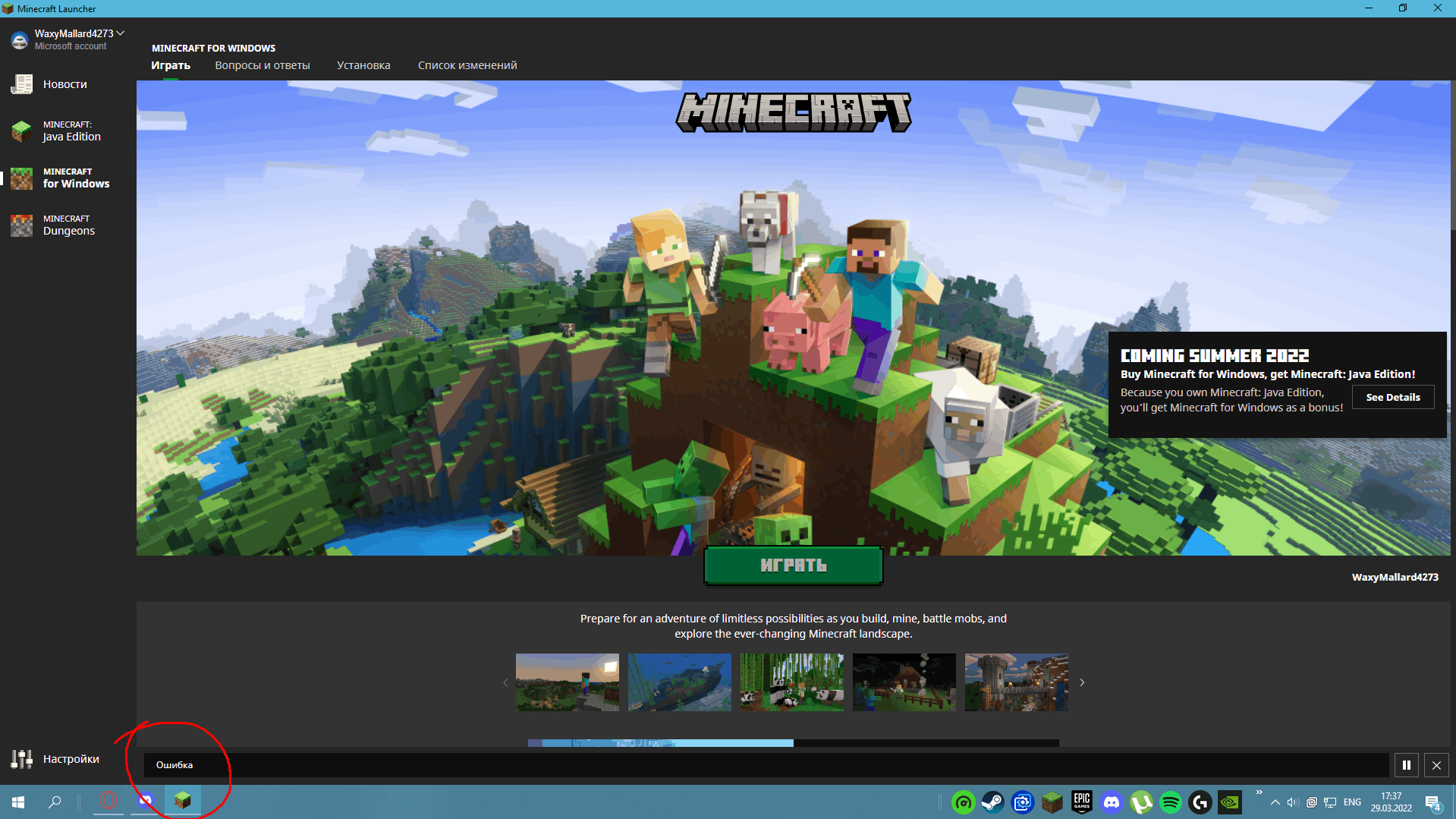
Task: Click the WaxyMallard4273 account avatar
Action: [20, 40]
